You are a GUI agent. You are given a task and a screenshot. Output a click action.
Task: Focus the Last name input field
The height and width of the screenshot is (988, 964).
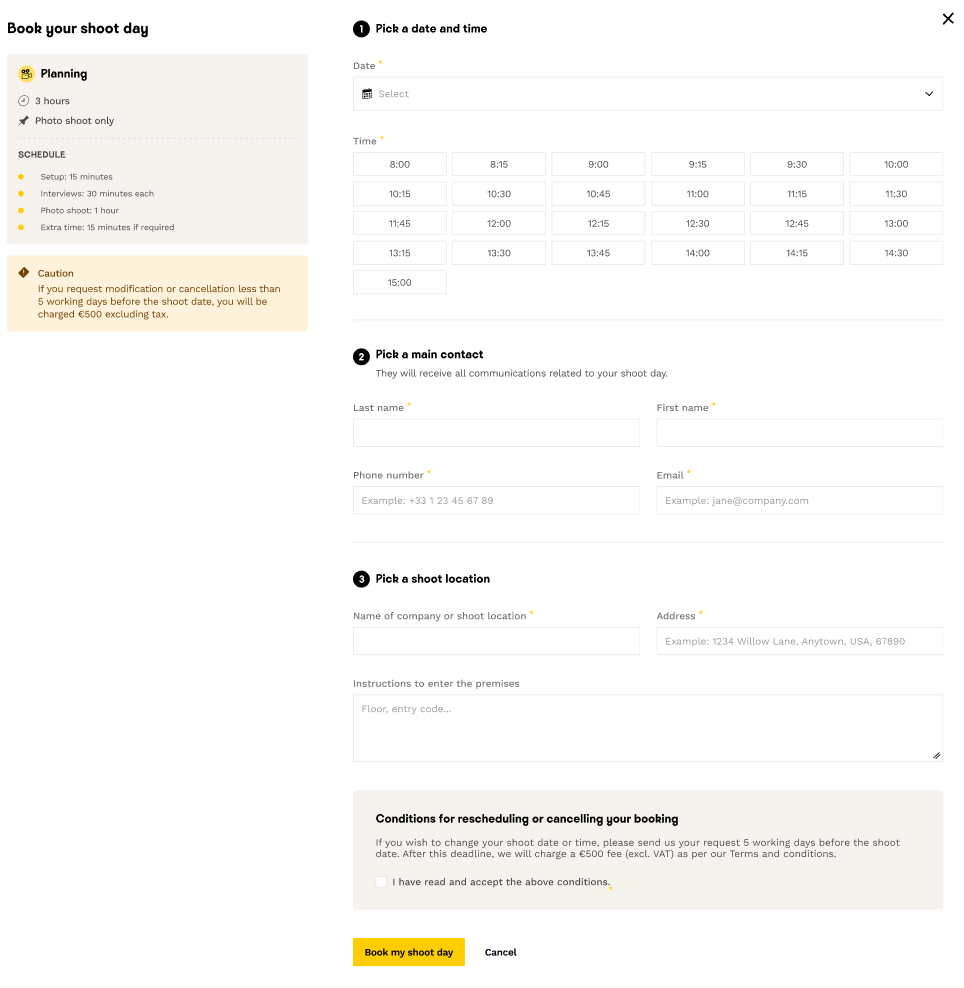496,433
